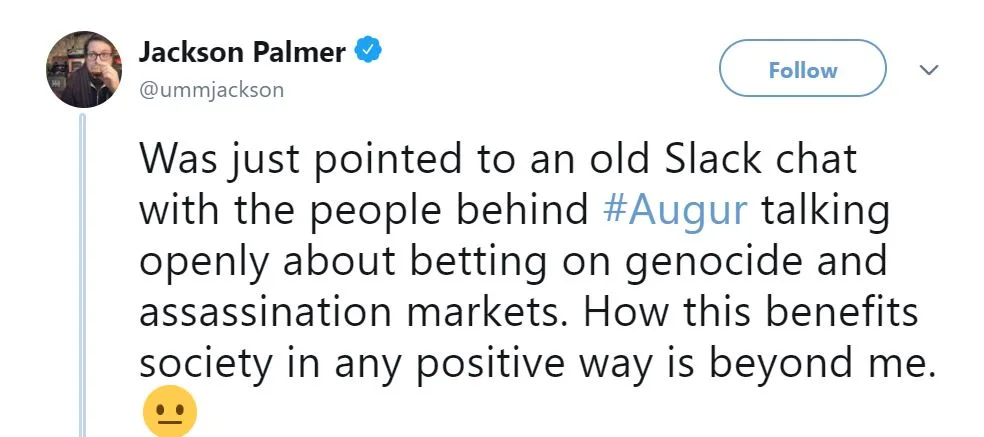Click Jackson Palmer's profile avatar
This screenshot has height=437, width=984.
pyautogui.click(x=78, y=68)
